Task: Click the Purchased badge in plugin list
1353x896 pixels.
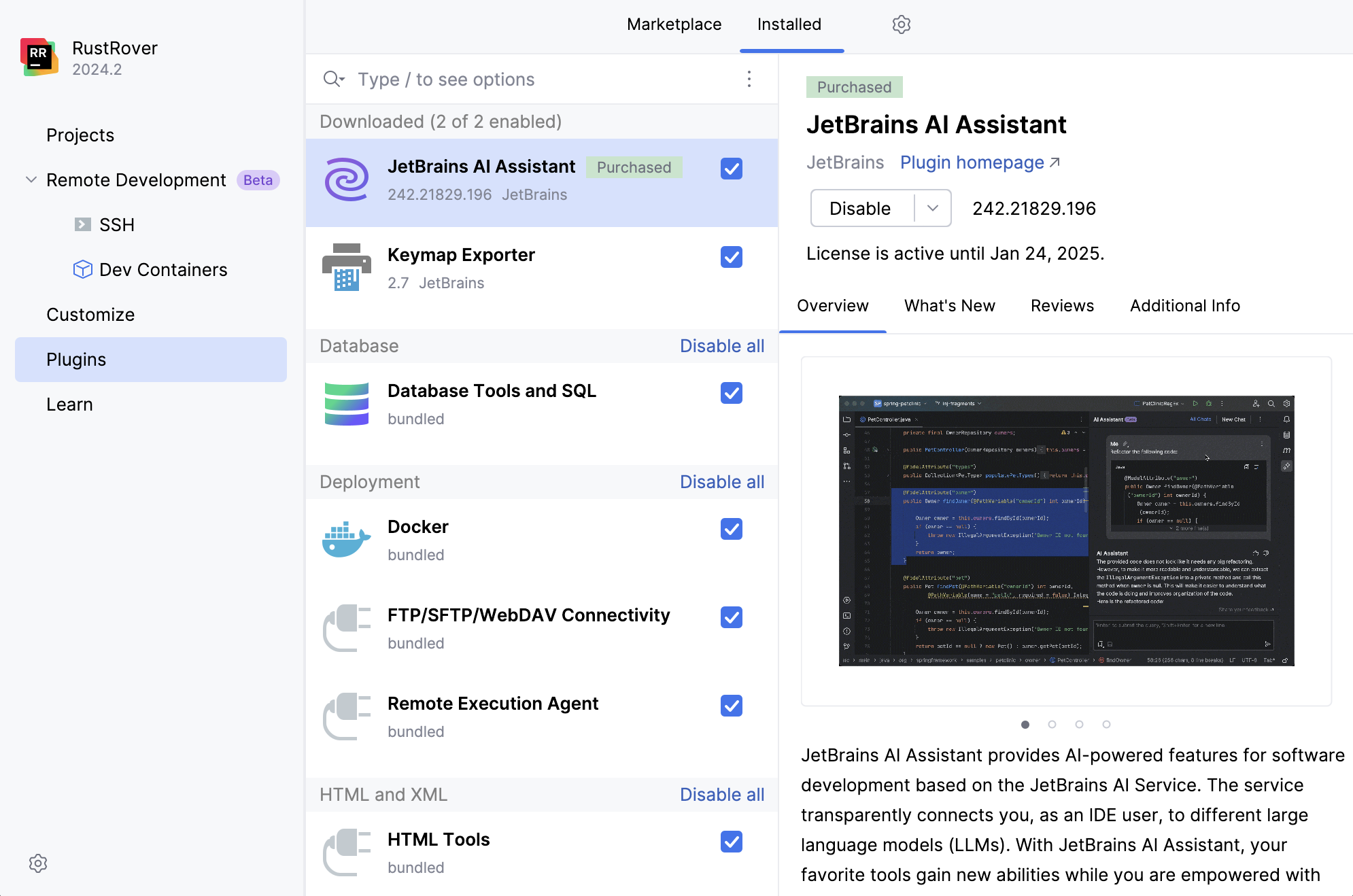Action: 634,167
